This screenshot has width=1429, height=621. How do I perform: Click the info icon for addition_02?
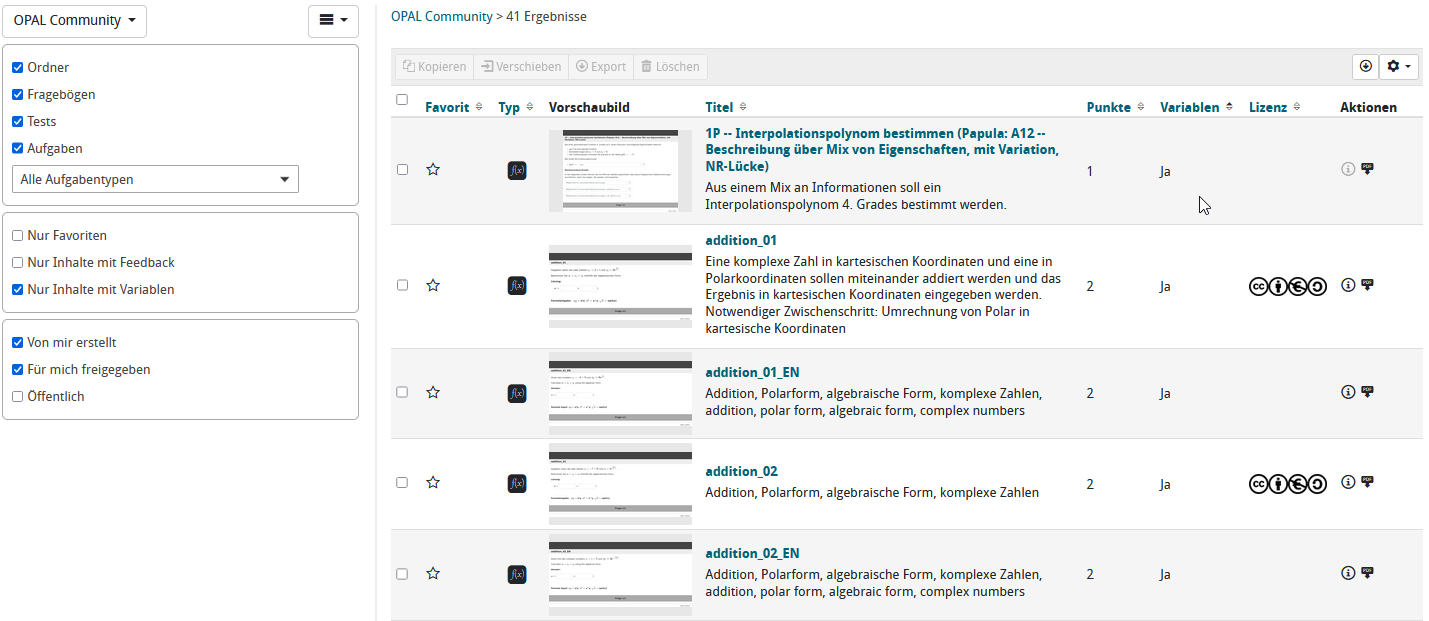click(1347, 483)
